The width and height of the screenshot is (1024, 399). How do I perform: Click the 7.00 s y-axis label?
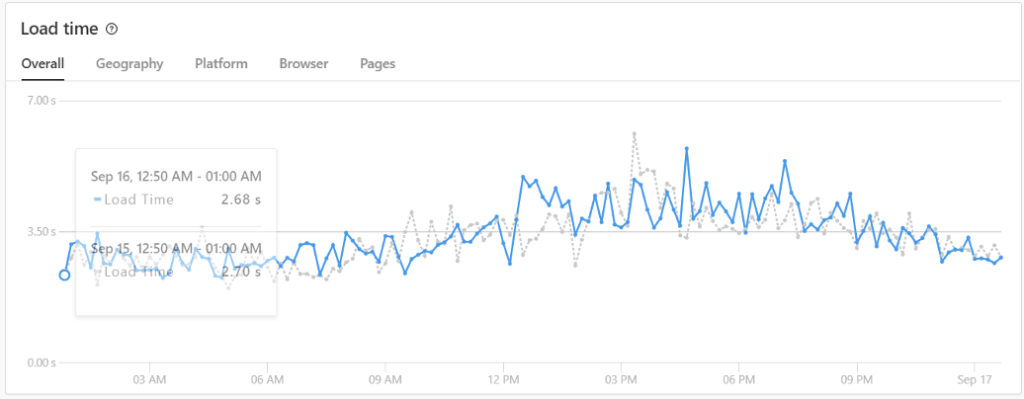tap(42, 101)
